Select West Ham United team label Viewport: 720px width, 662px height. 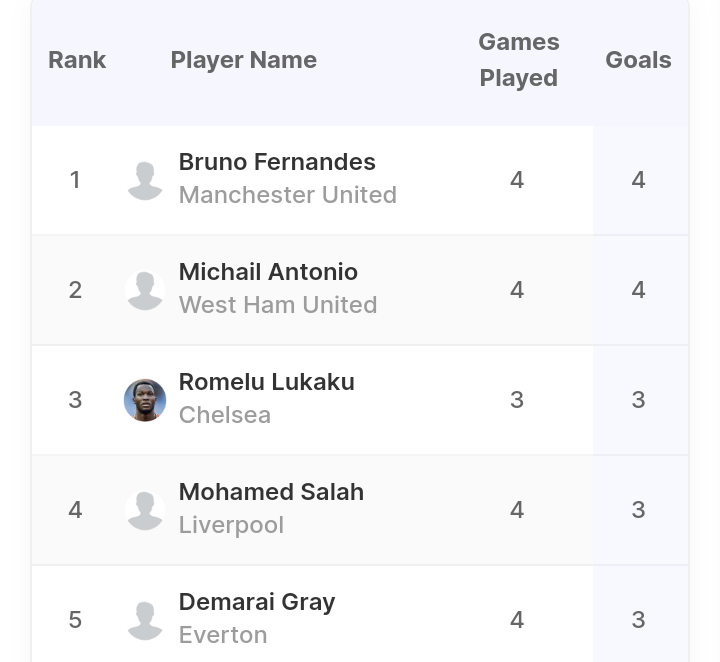pyautogui.click(x=278, y=305)
